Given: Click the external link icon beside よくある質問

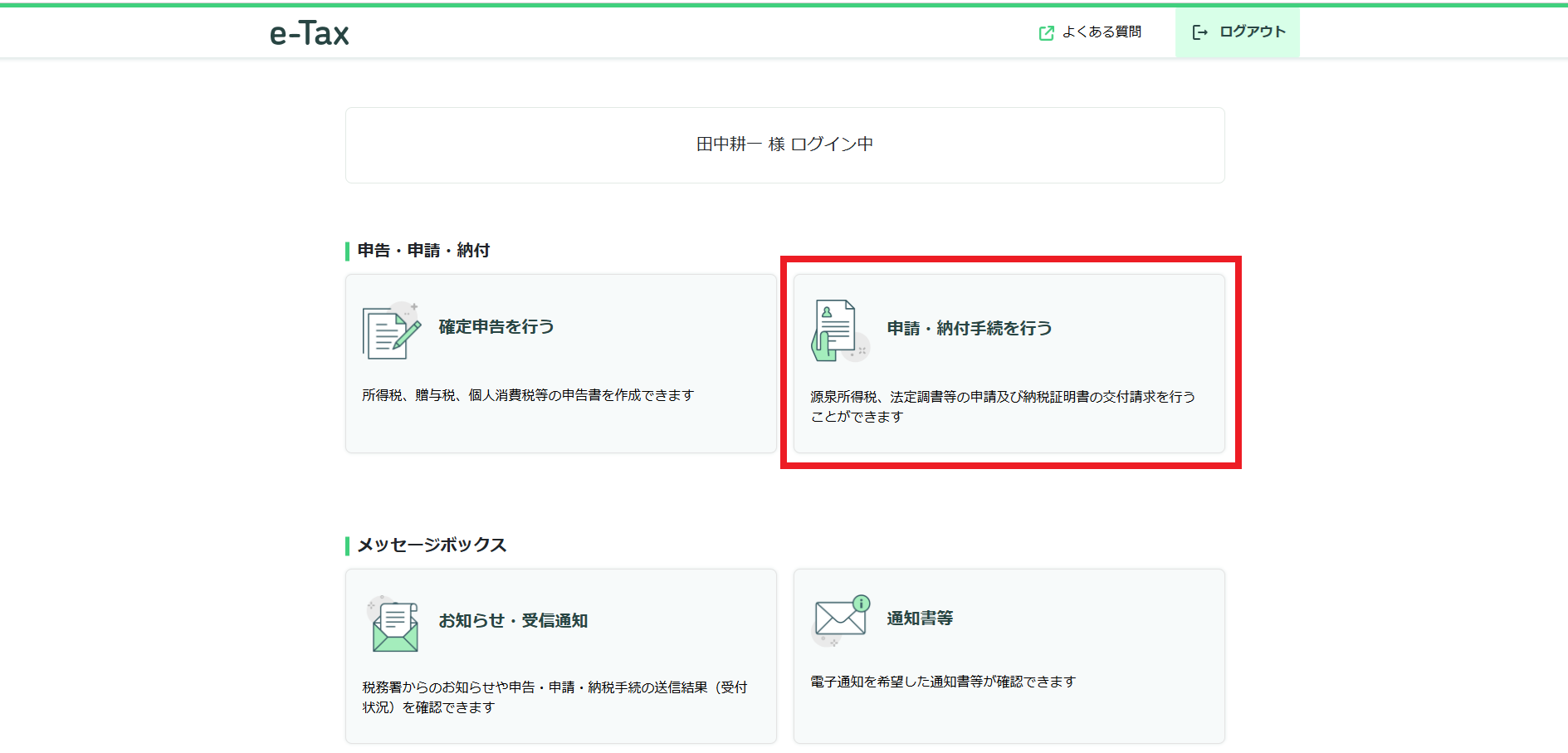Looking at the screenshot, I should pyautogui.click(x=1046, y=32).
